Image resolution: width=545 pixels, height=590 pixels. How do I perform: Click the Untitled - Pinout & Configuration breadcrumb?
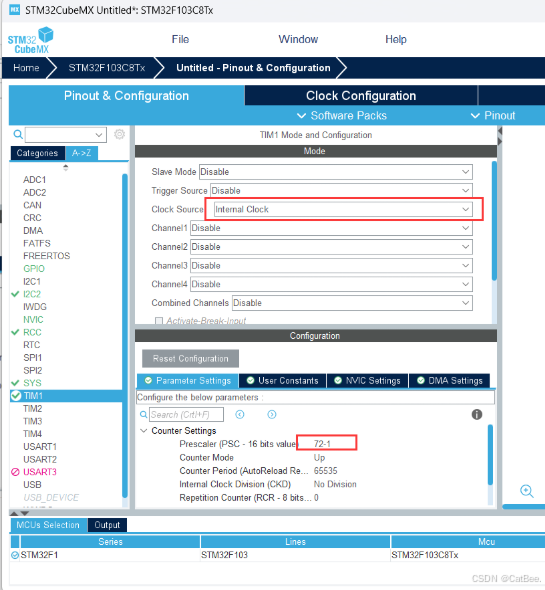pos(253,68)
